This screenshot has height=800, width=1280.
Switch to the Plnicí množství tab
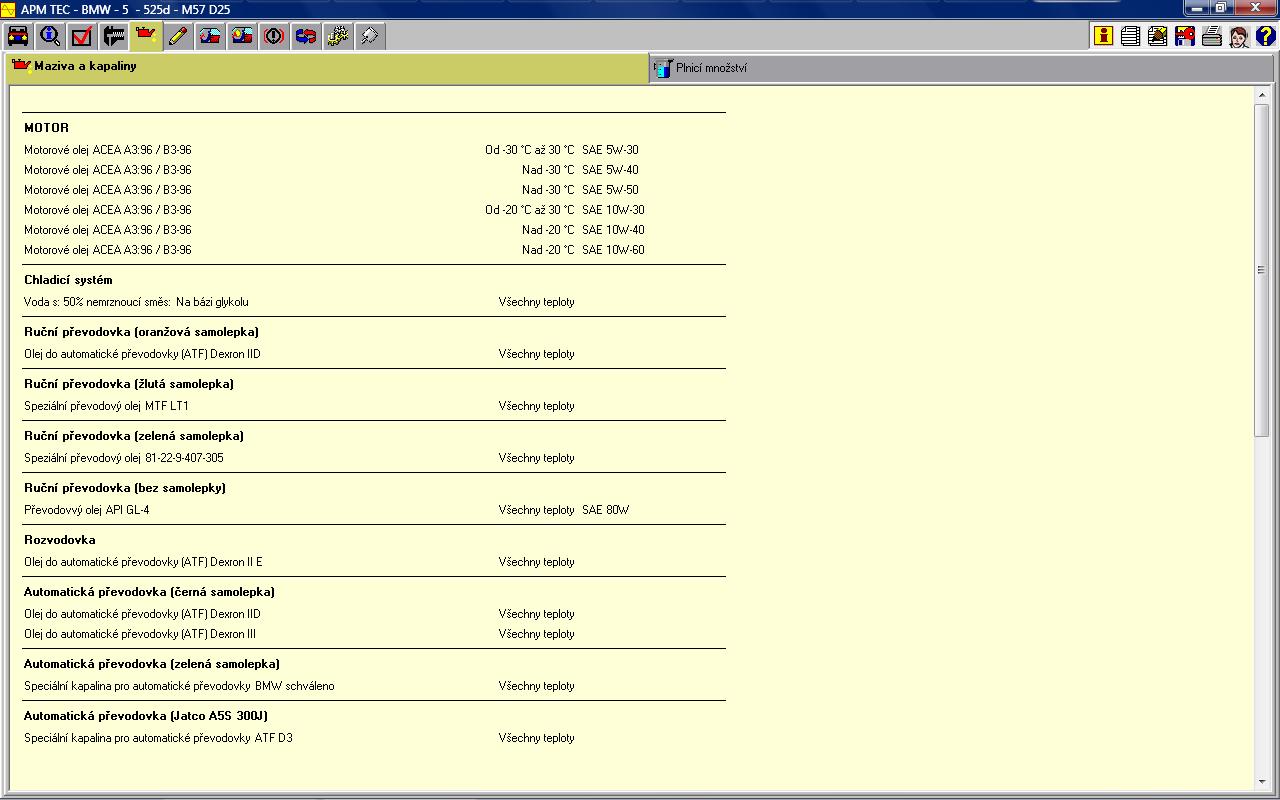[x=710, y=68]
